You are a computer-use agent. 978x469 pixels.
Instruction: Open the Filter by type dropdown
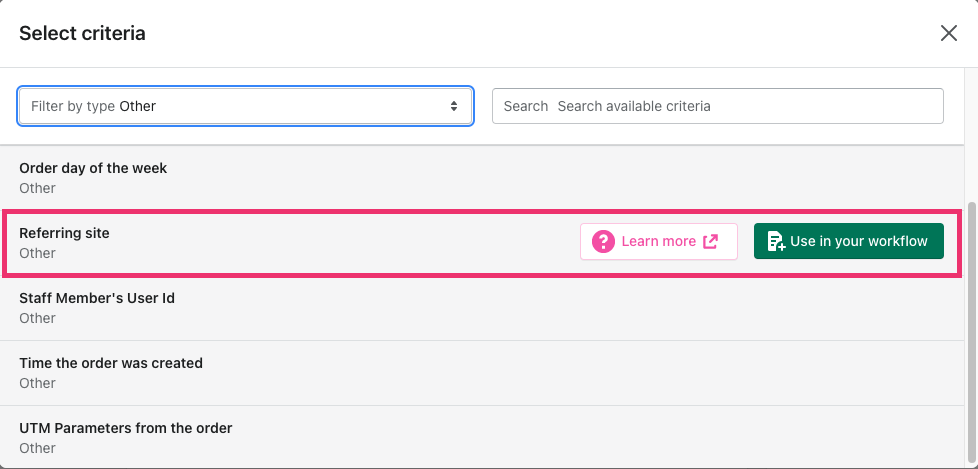(246, 106)
